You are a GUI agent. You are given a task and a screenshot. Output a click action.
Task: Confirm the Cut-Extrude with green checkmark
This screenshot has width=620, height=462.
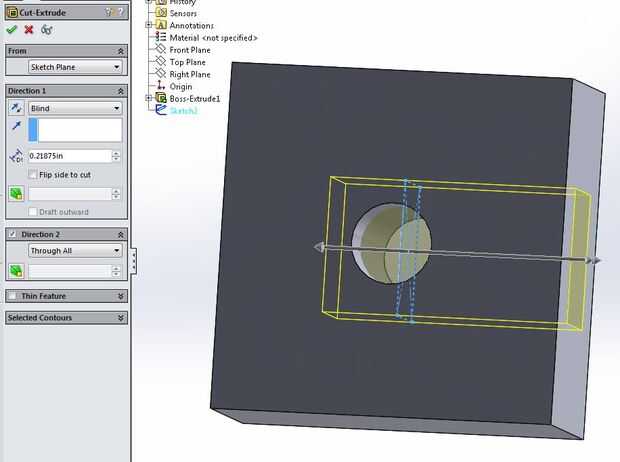coord(12,30)
